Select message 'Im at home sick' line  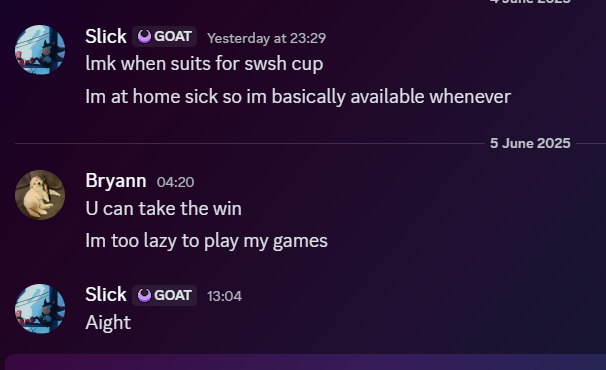point(298,96)
